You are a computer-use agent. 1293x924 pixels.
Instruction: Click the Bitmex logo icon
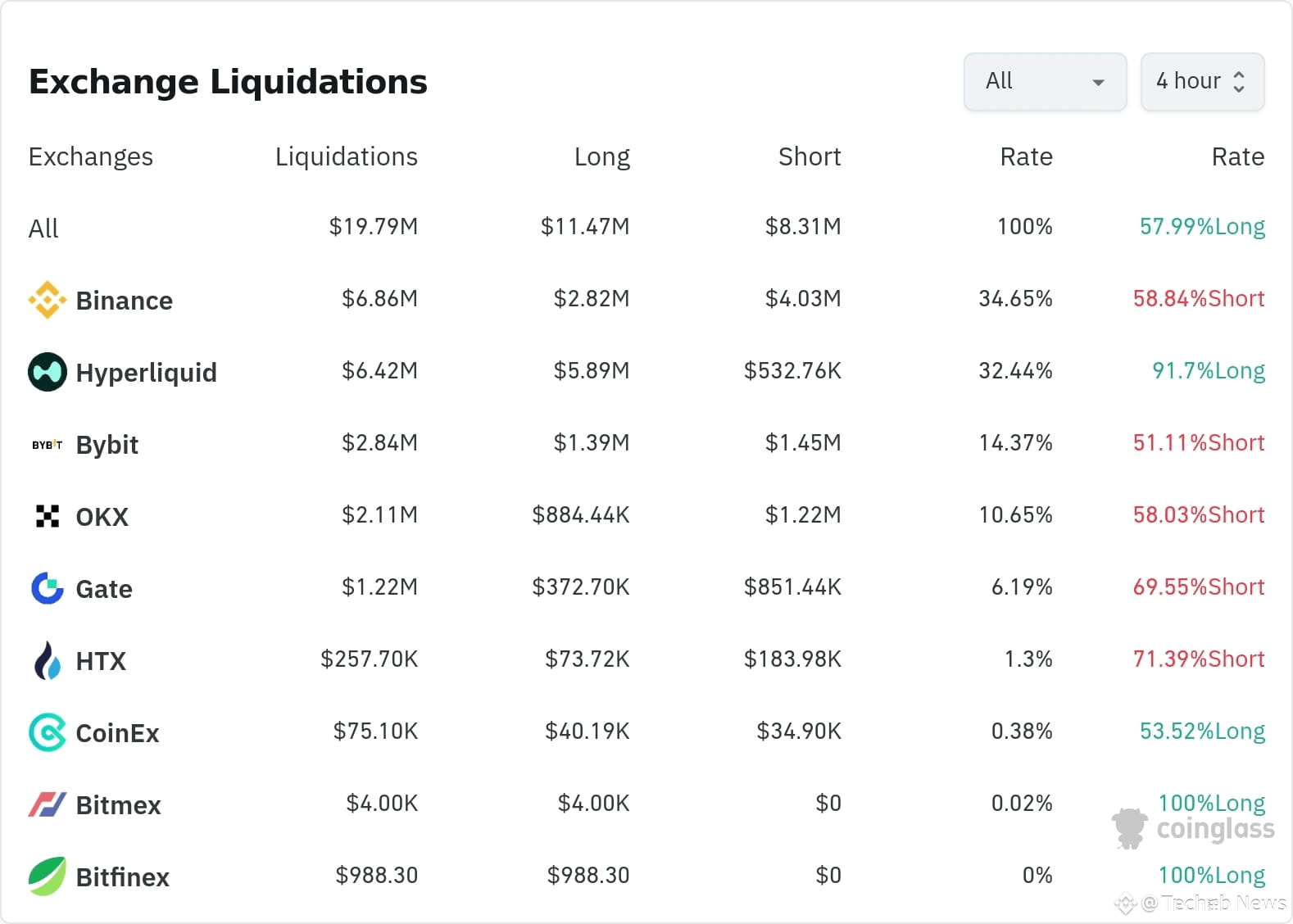point(48,804)
